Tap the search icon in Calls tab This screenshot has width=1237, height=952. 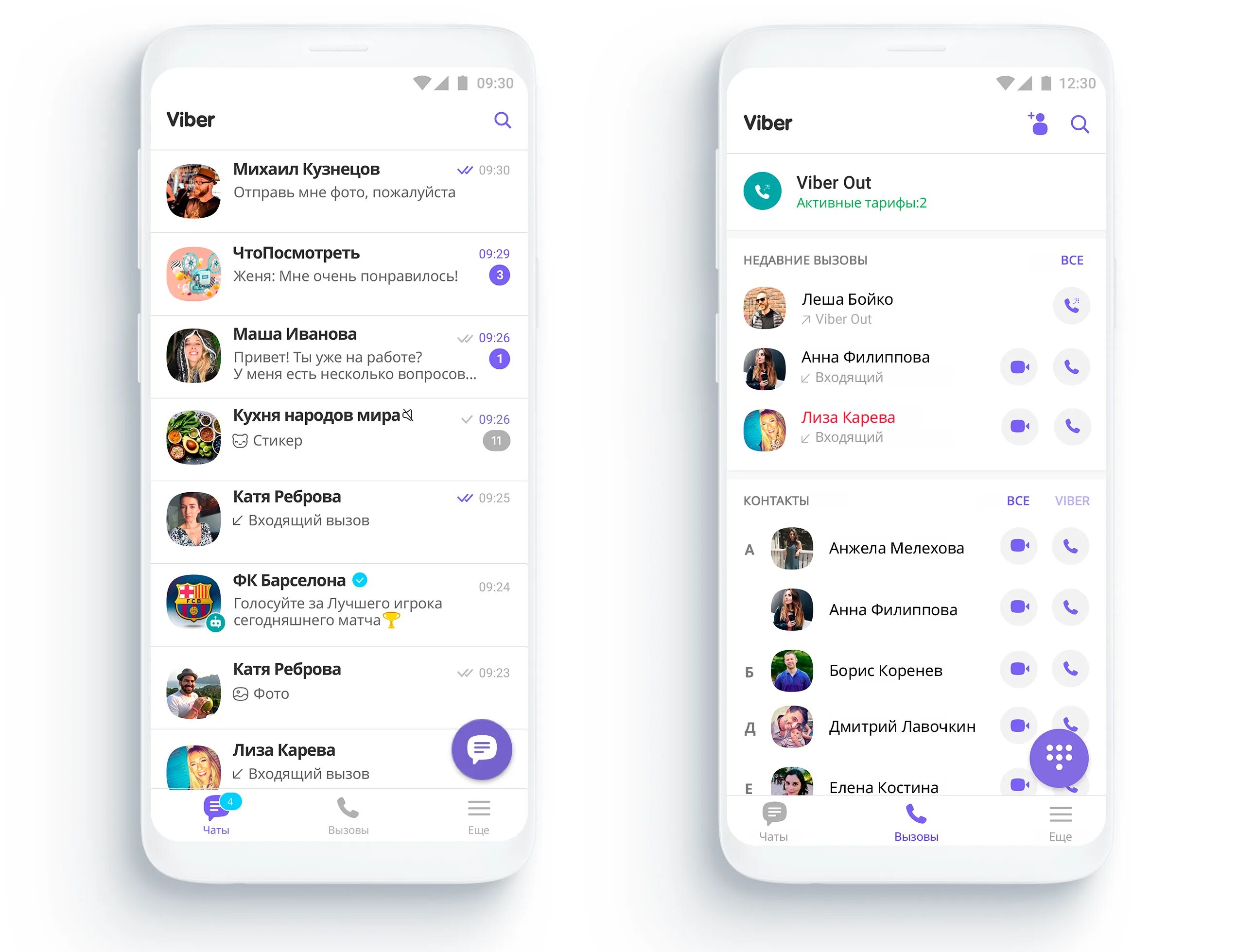(1079, 125)
